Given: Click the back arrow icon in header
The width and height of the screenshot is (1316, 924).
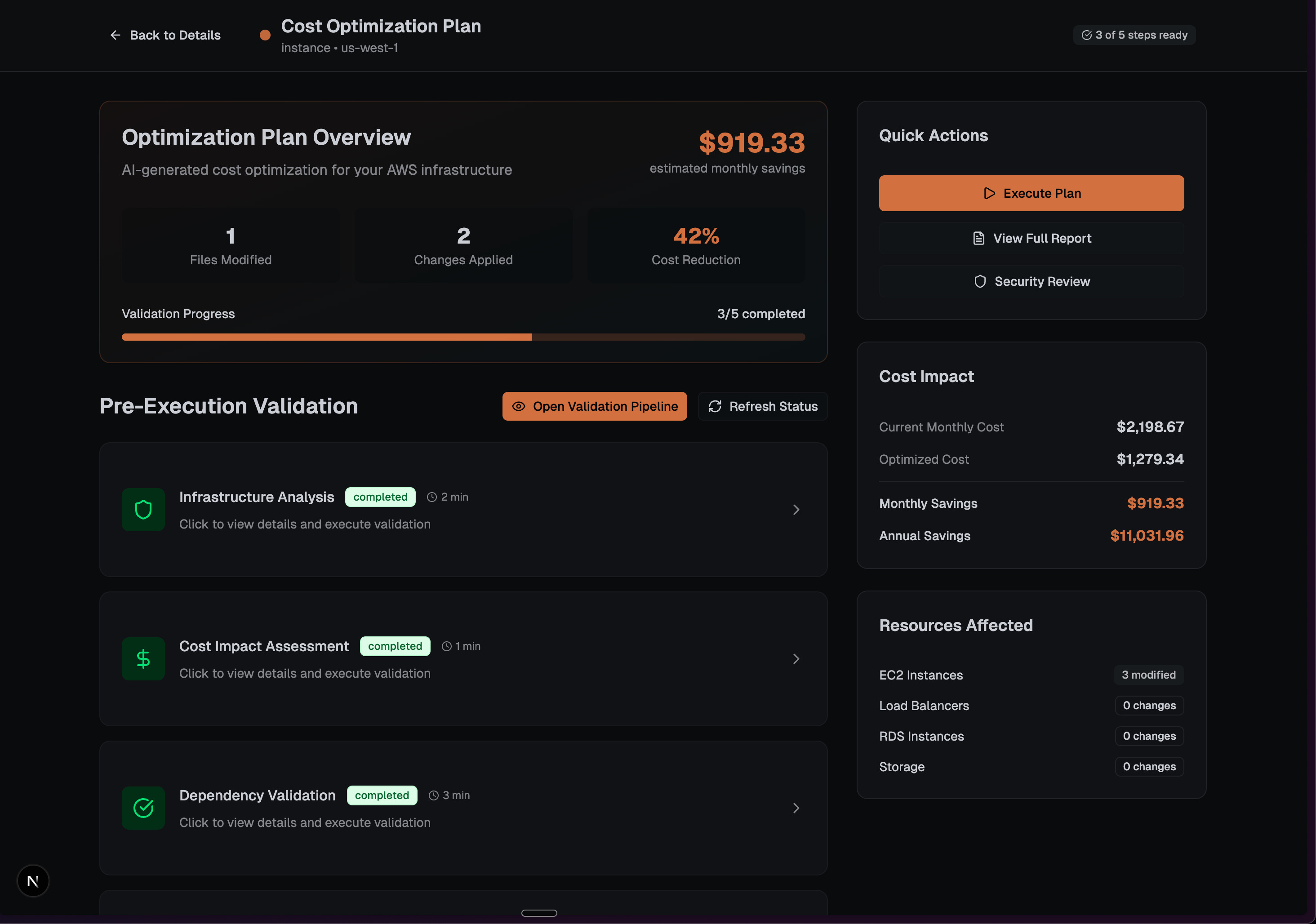Looking at the screenshot, I should tap(115, 35).
